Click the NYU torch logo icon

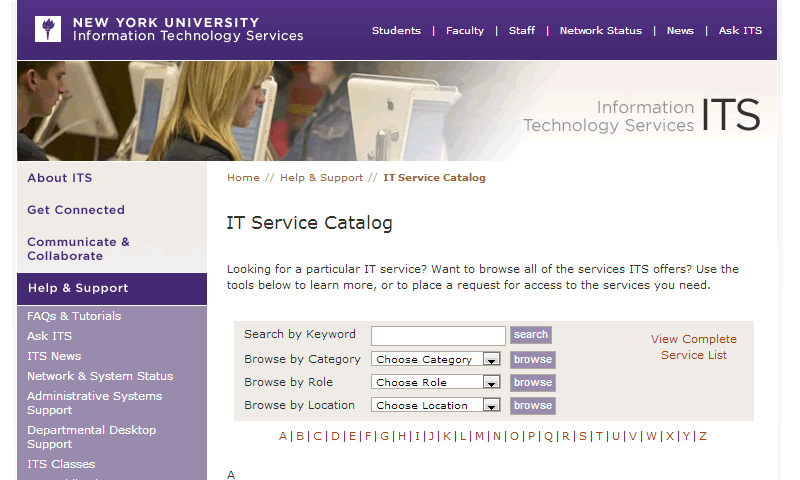[x=48, y=29]
